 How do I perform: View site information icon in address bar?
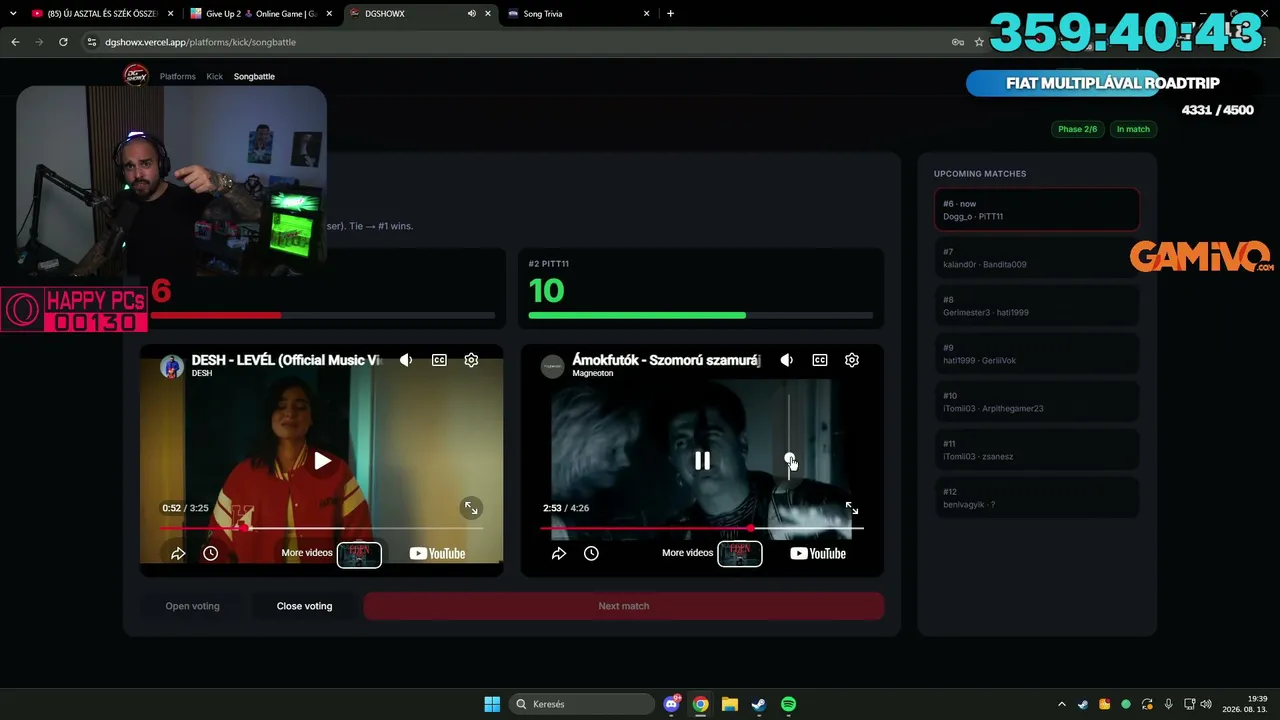pos(92,42)
